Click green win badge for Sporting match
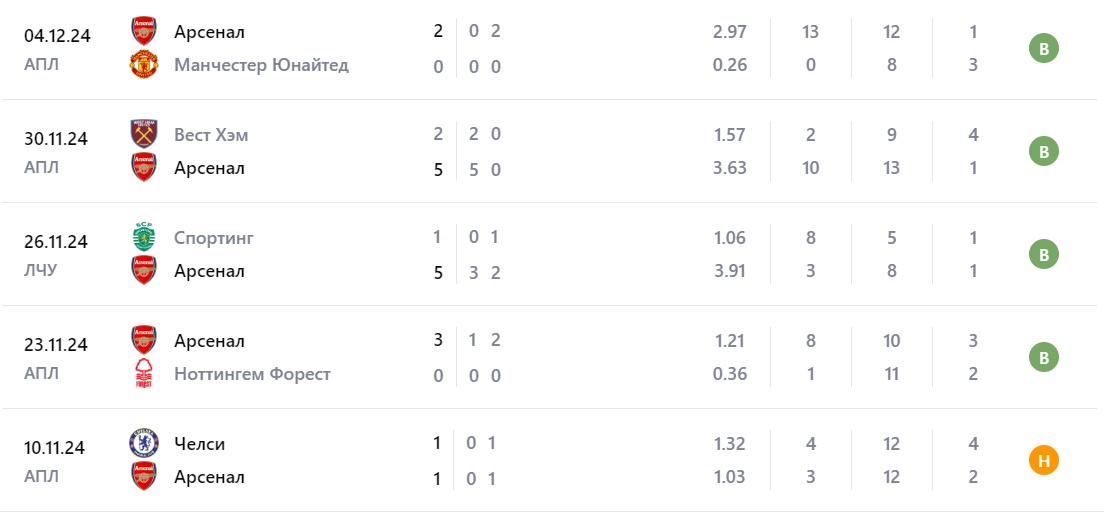 coord(1044,254)
